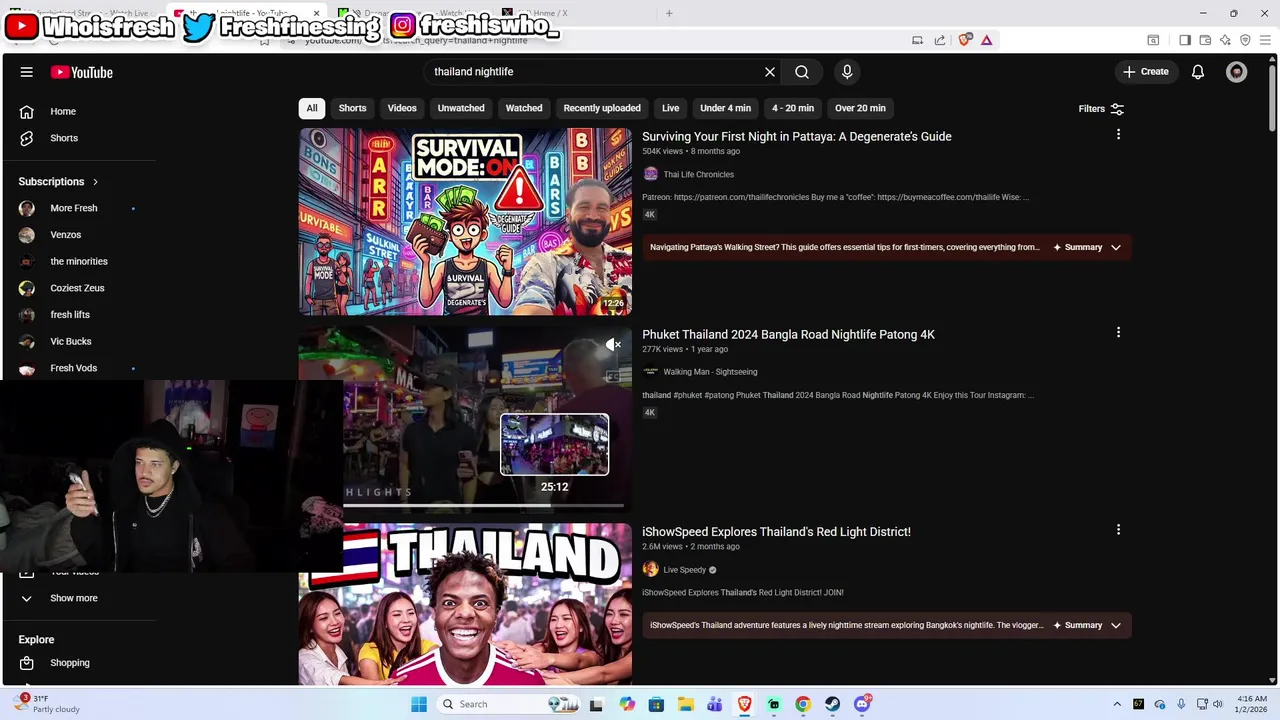The height and width of the screenshot is (720, 1280).
Task: Open Steam from the taskbar
Action: 832,704
